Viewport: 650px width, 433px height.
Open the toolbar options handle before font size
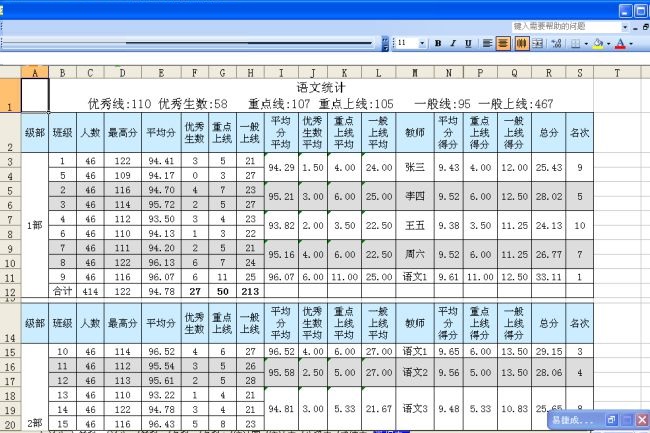point(385,44)
